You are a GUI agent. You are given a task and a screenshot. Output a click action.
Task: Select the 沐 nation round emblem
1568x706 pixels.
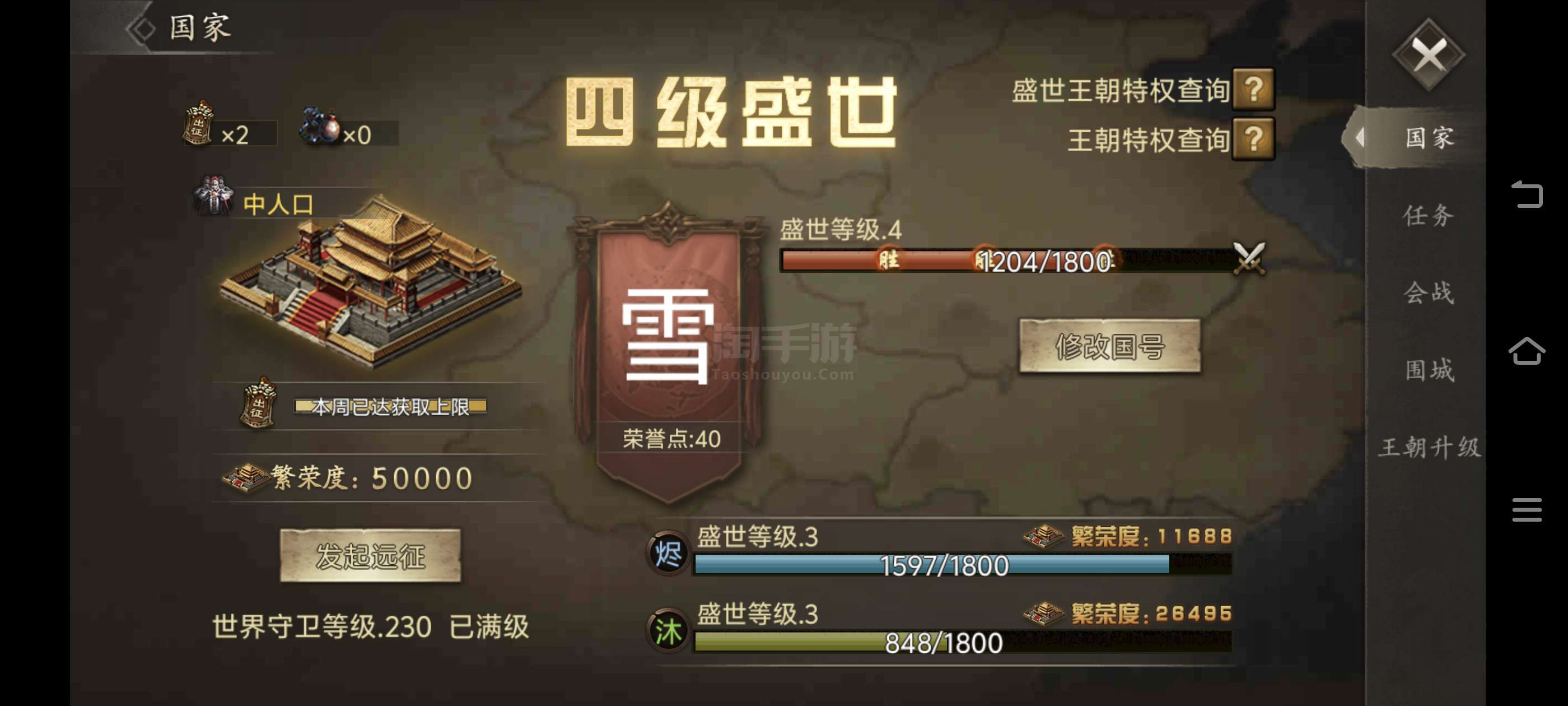[x=668, y=630]
